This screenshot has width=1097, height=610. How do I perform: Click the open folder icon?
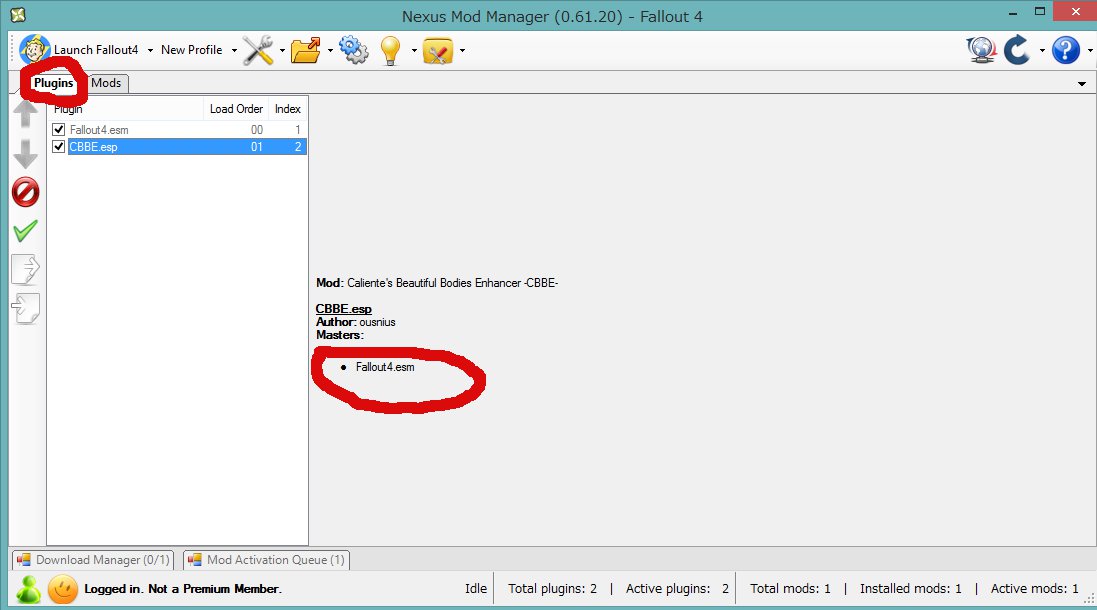coord(306,50)
